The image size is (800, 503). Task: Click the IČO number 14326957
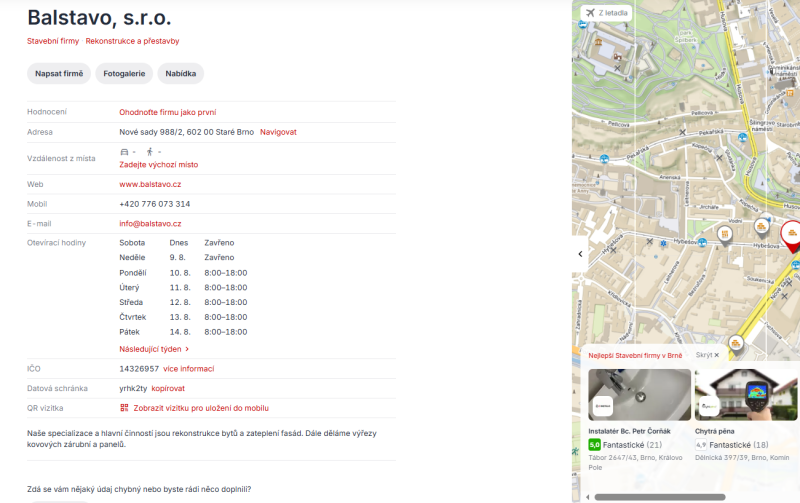[139, 369]
